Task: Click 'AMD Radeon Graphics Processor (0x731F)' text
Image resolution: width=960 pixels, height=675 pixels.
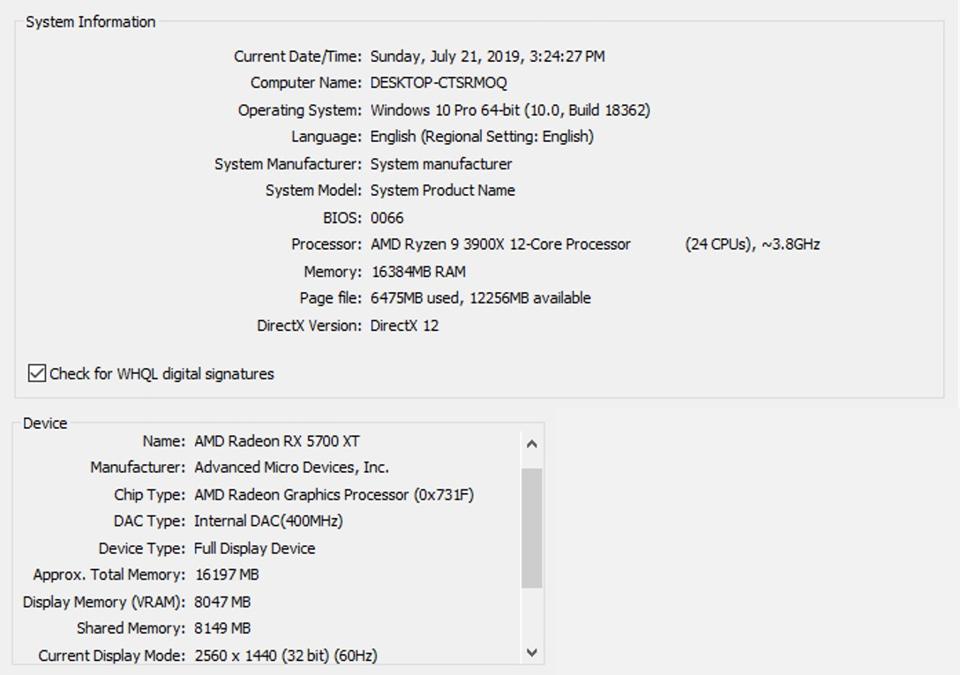Action: click(334, 495)
